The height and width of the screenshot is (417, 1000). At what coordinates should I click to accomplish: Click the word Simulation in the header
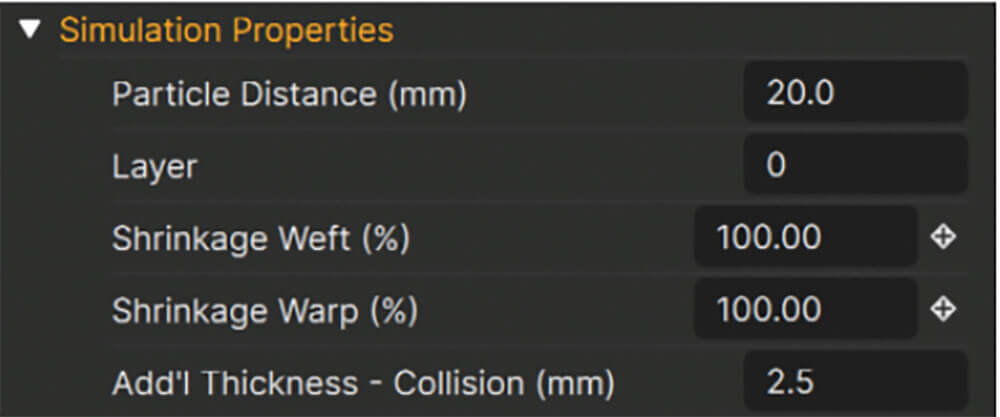[x=141, y=30]
